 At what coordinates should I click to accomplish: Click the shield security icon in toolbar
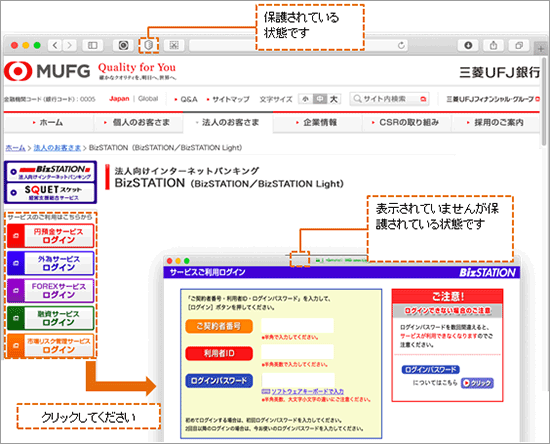point(149,45)
